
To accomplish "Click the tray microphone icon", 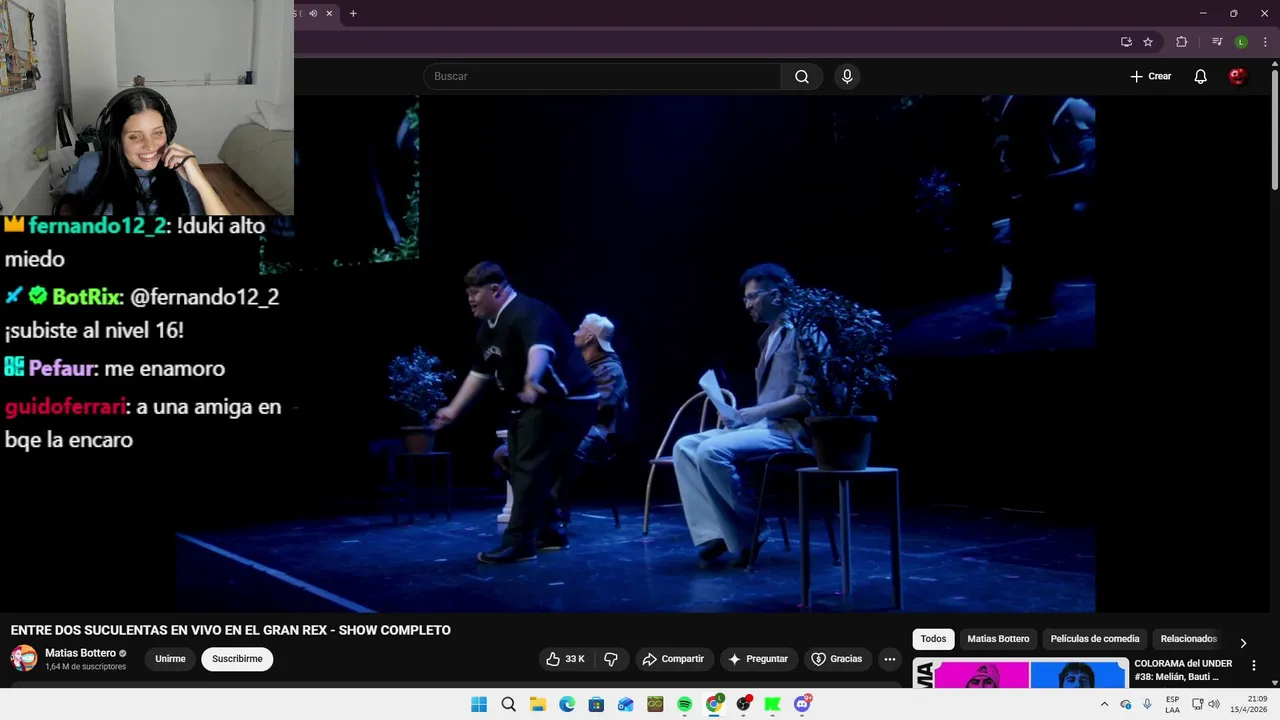I will click(1147, 704).
